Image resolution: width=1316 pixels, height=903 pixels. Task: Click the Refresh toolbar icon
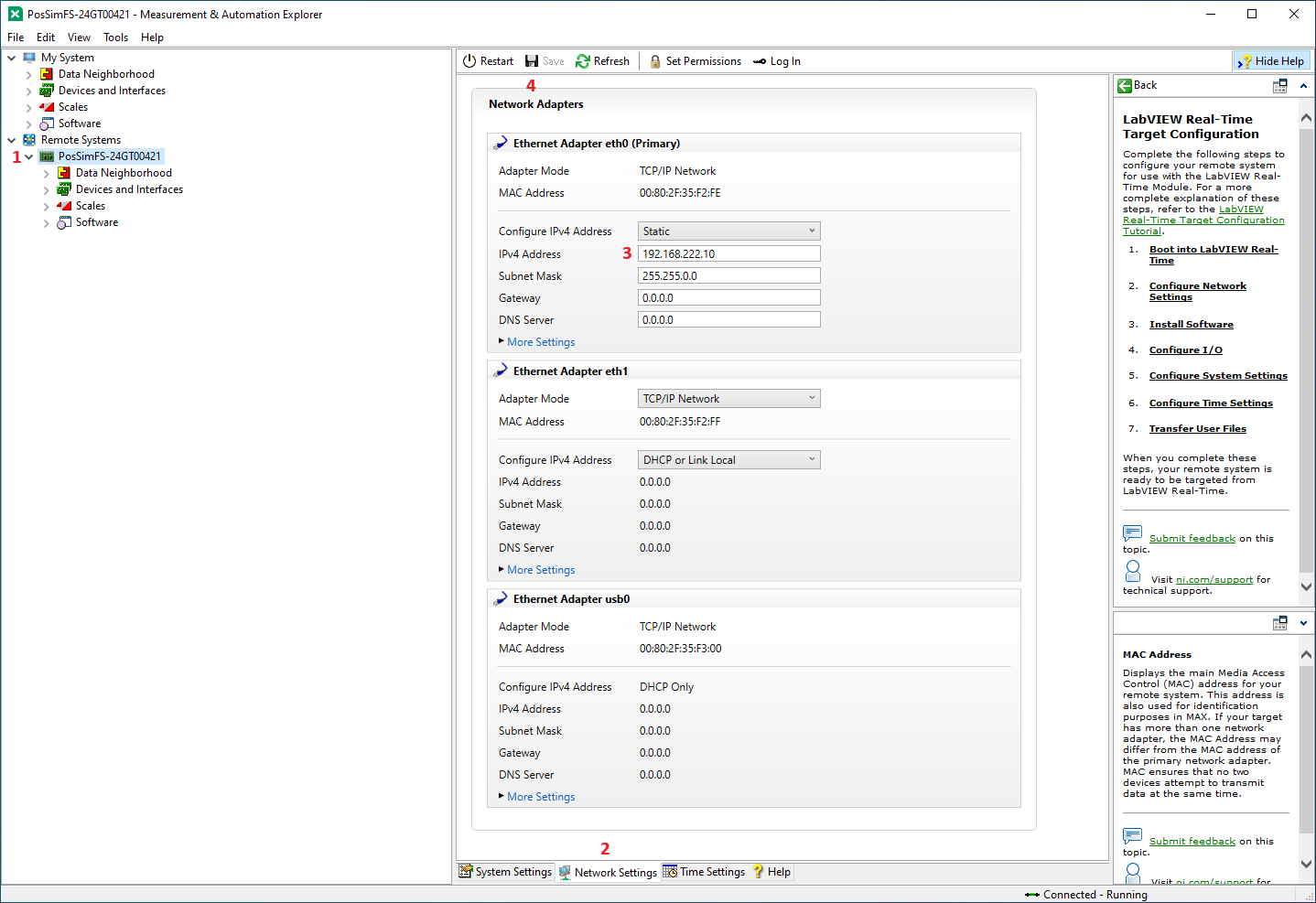[583, 61]
